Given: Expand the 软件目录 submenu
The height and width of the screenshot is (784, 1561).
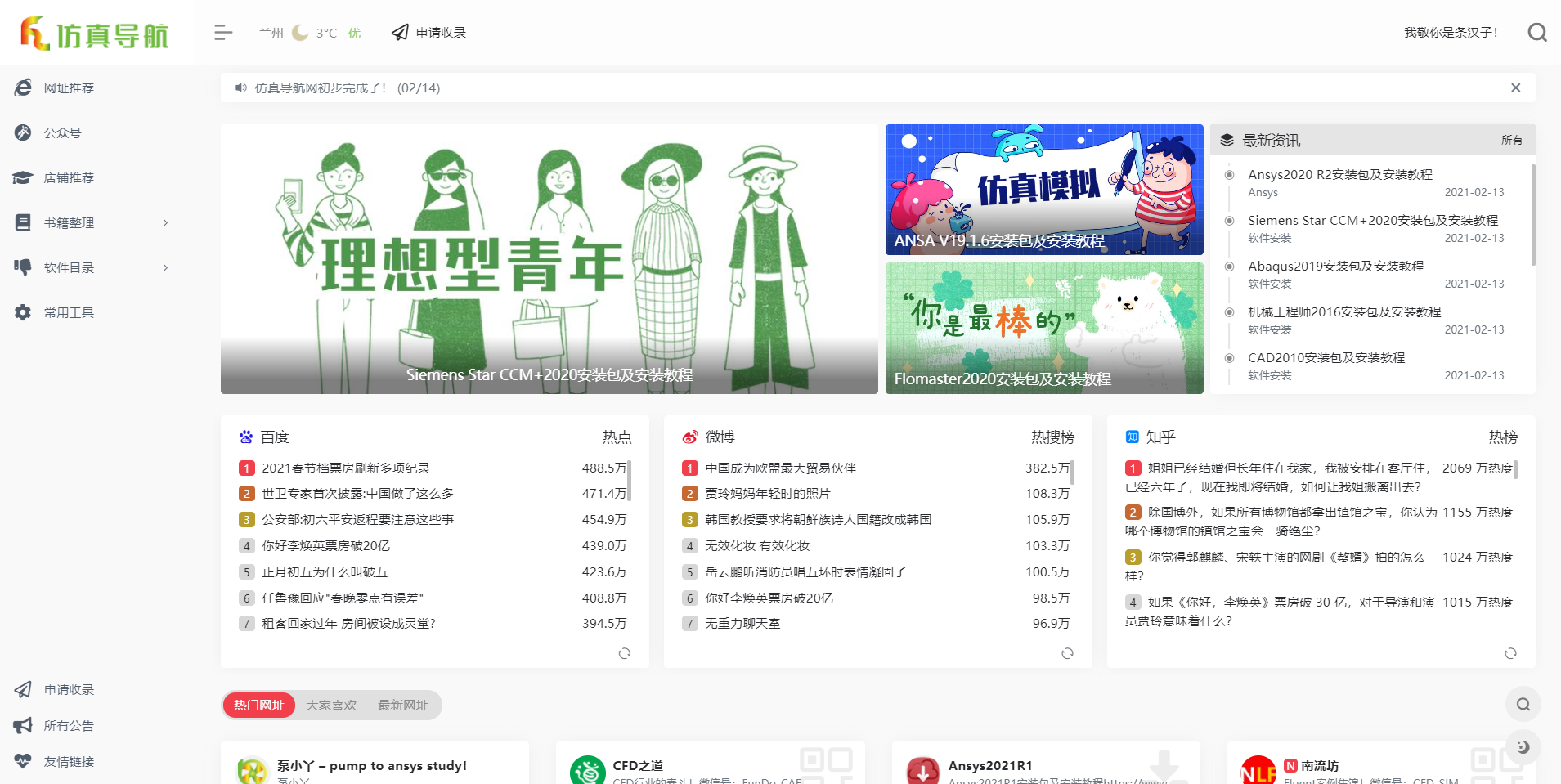Looking at the screenshot, I should coord(165,267).
